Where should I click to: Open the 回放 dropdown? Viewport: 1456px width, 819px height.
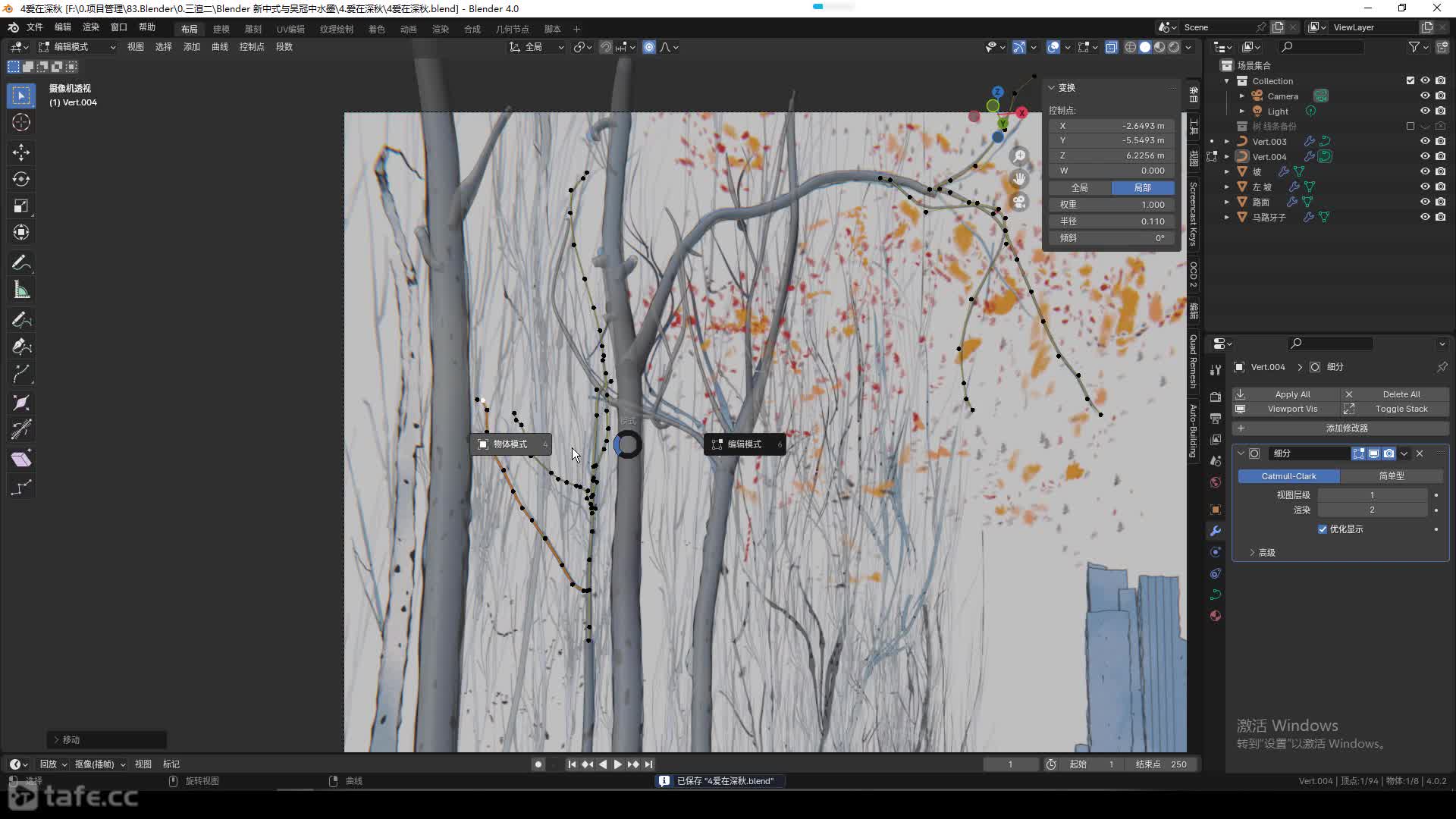point(53,764)
